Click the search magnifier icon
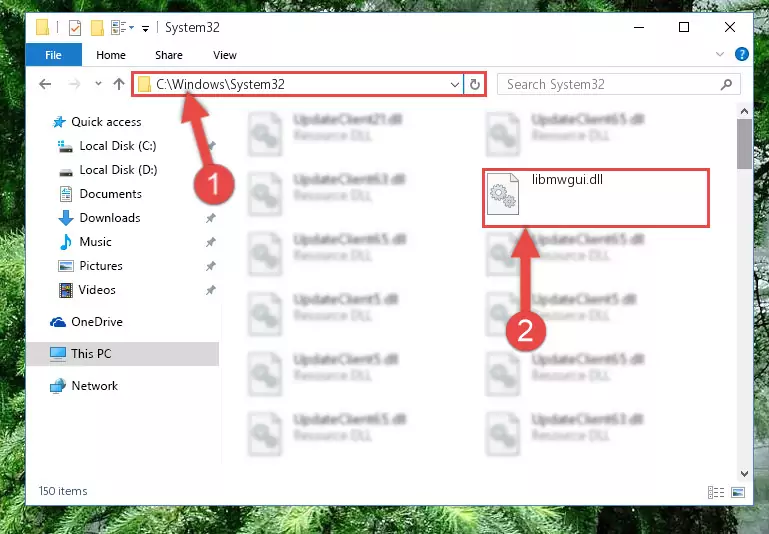This screenshot has height=534, width=769. pyautogui.click(x=726, y=84)
